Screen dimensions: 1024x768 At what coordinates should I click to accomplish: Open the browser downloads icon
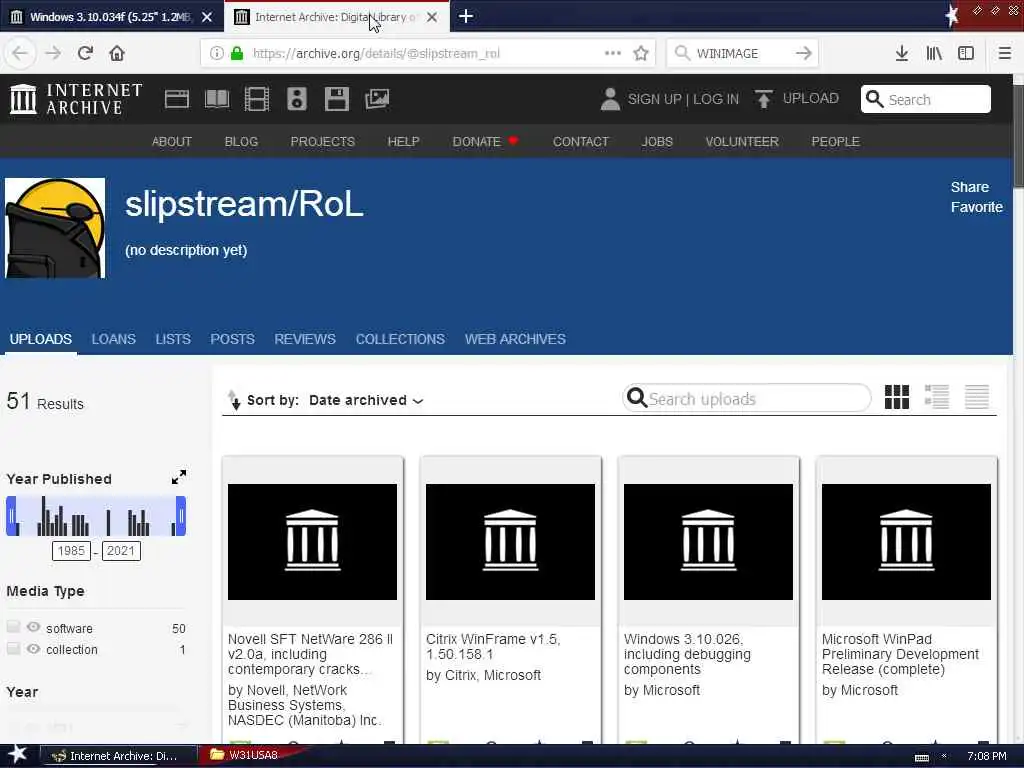click(x=902, y=53)
